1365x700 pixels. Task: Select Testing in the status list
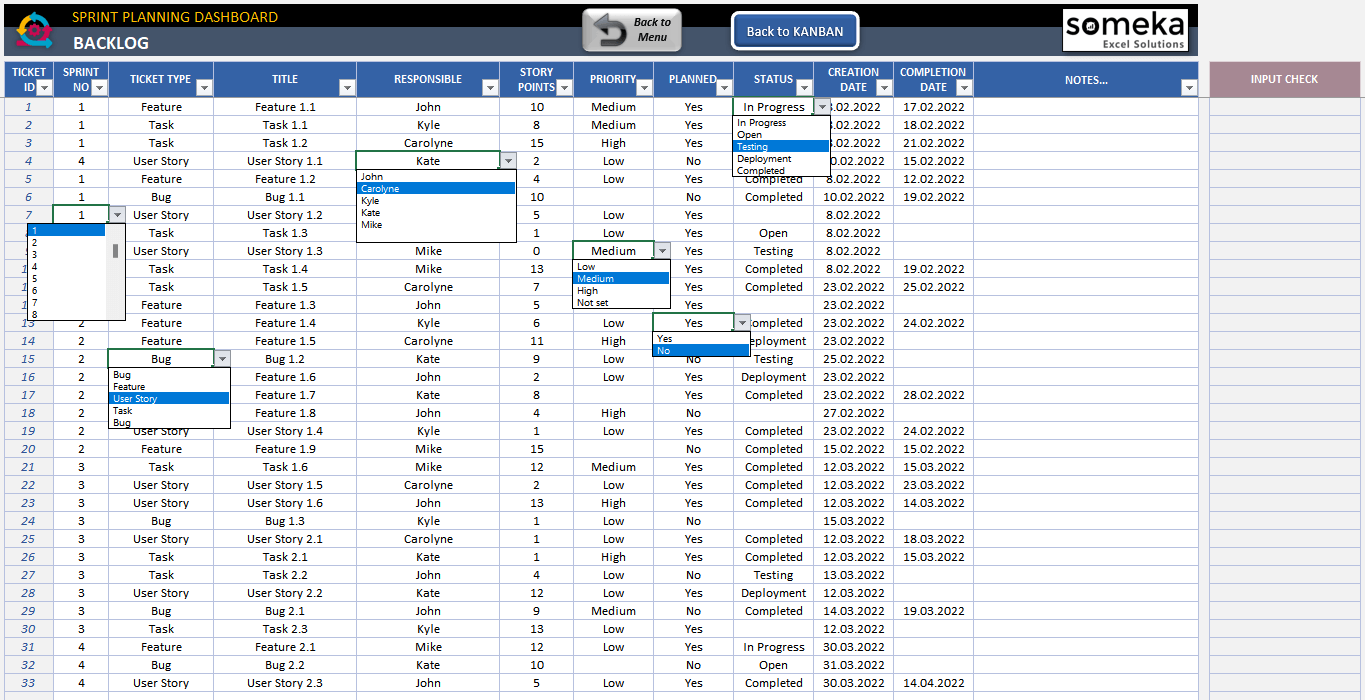click(781, 147)
